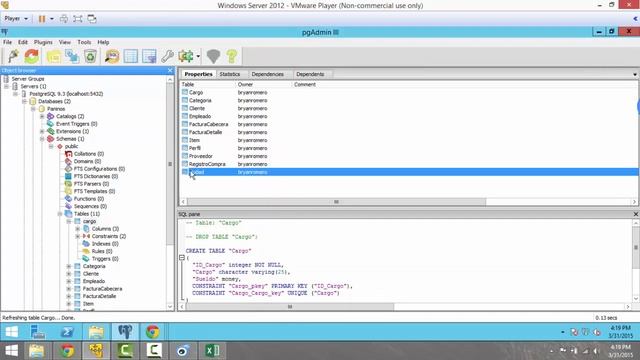Image resolution: width=640 pixels, height=360 pixels.
Task: Click the VMware unity mode icon
Action: [92, 19]
